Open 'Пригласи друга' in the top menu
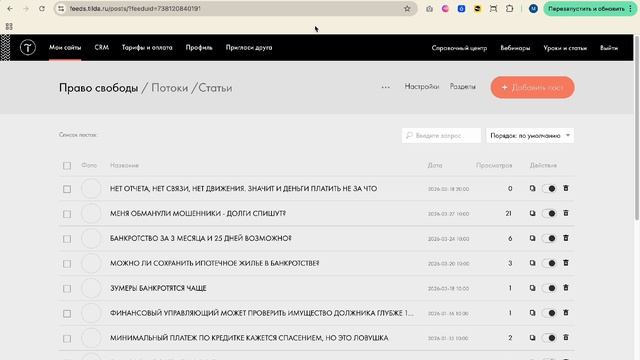 (249, 47)
